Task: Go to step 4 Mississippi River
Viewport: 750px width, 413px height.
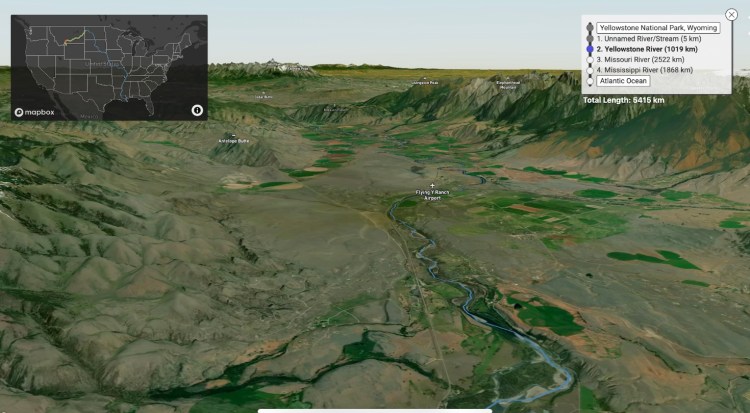Action: click(645, 70)
